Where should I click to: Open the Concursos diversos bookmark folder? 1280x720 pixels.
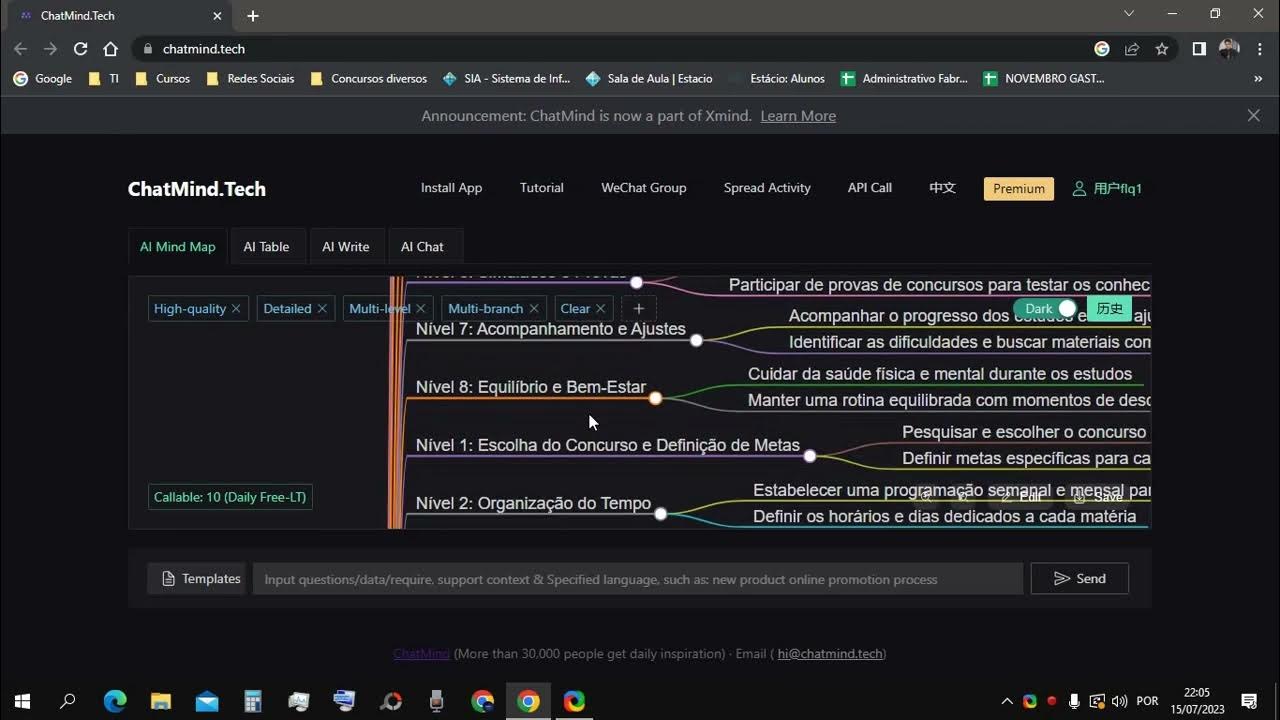click(369, 78)
